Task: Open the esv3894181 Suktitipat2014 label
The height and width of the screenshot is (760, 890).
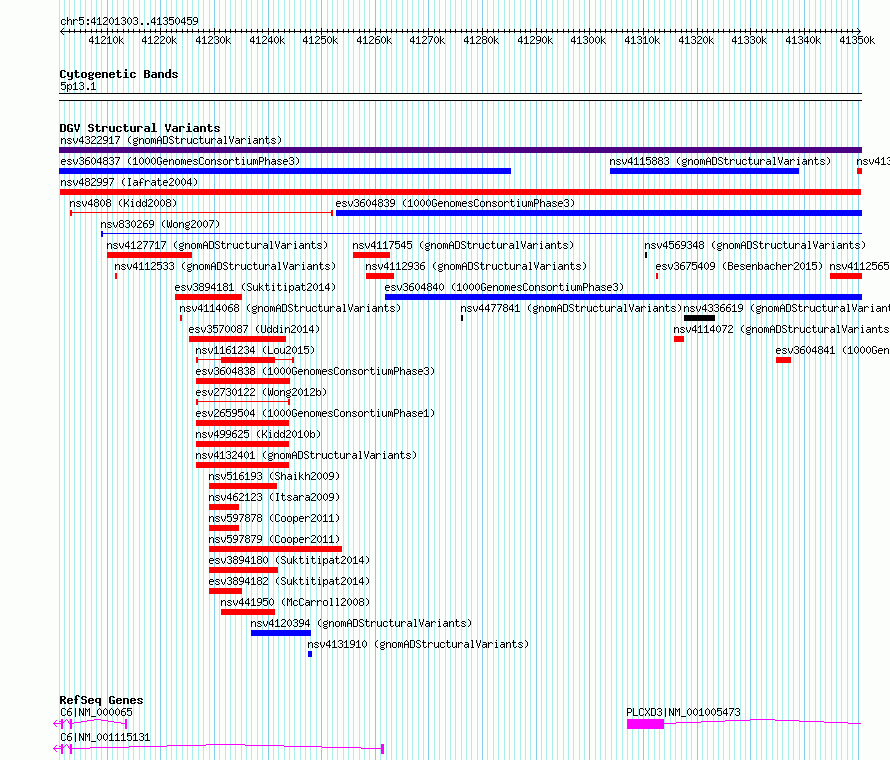Action: (x=255, y=287)
